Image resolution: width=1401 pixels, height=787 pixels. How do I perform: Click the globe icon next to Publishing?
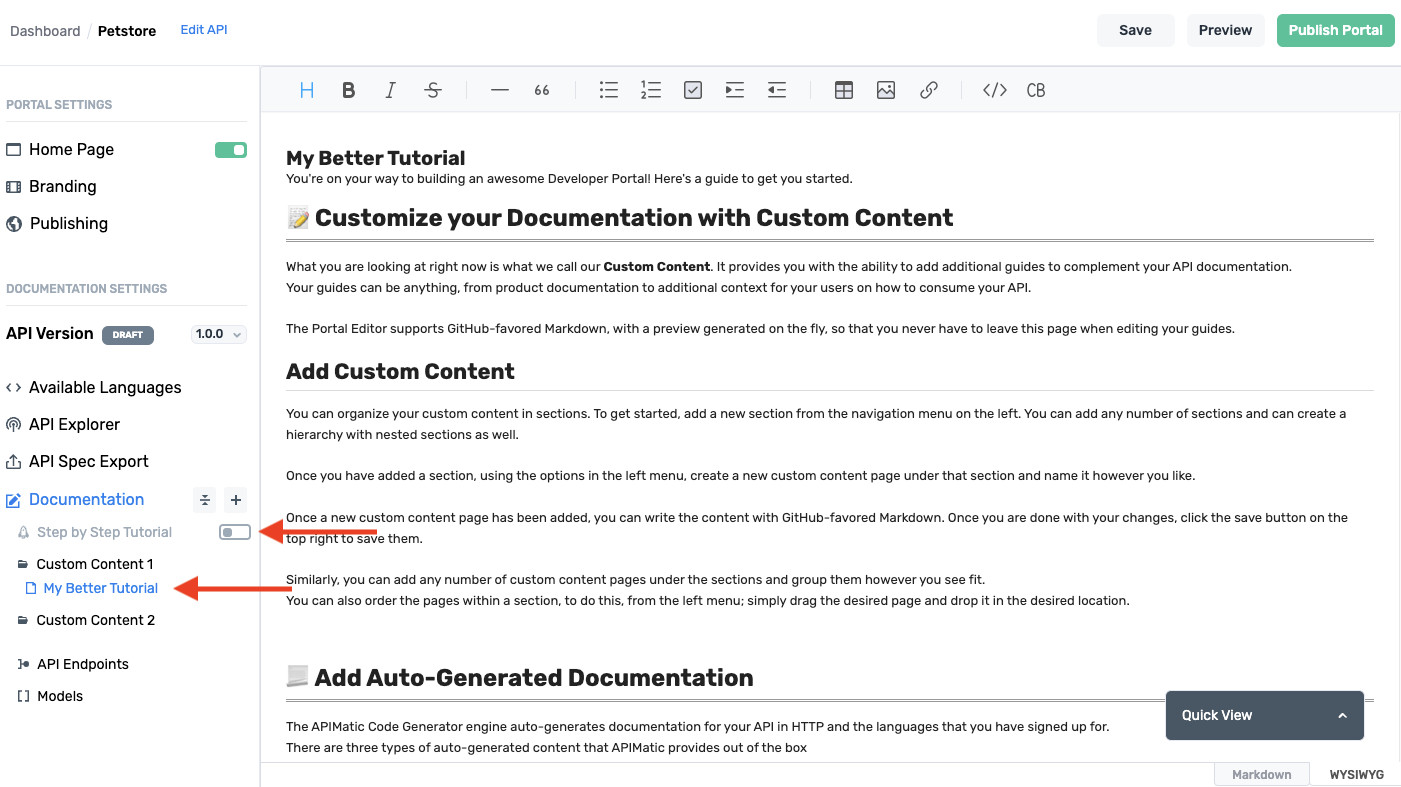click(x=14, y=223)
